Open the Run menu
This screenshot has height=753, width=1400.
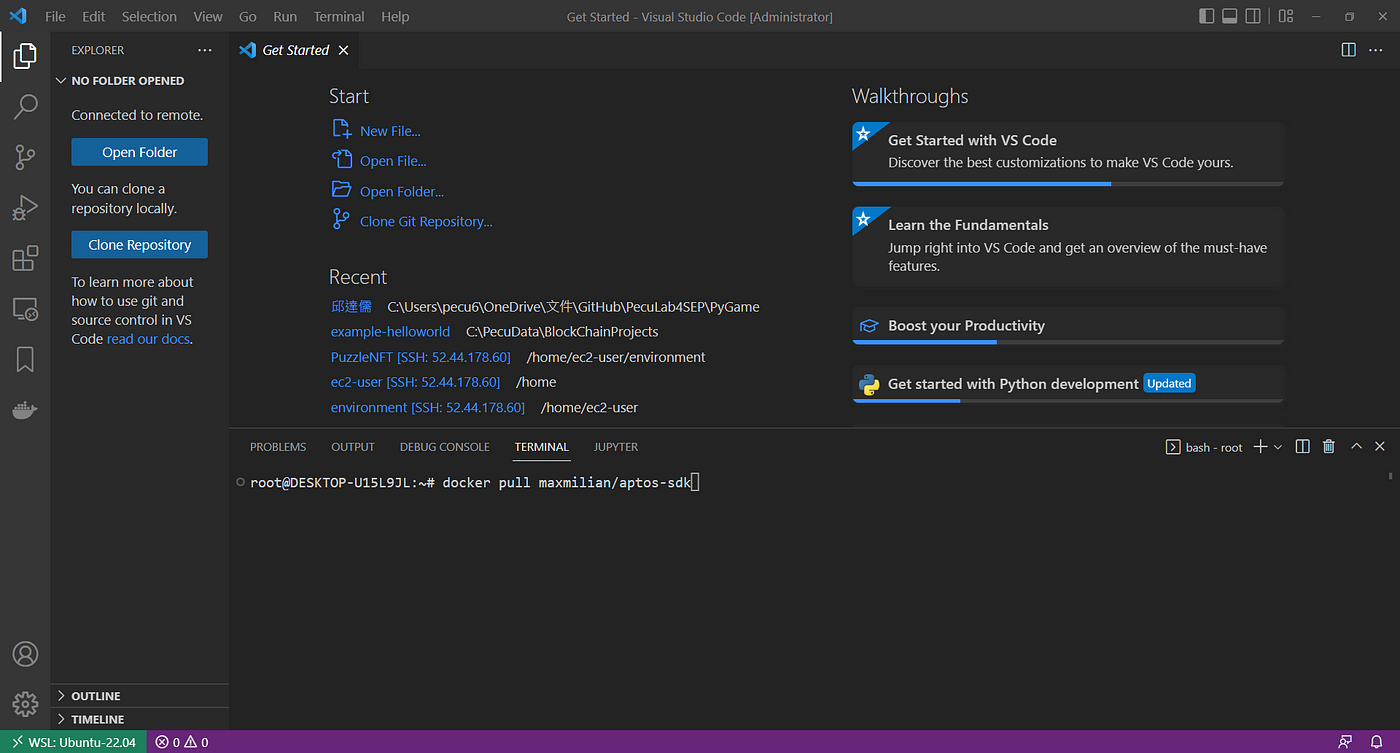tap(285, 17)
